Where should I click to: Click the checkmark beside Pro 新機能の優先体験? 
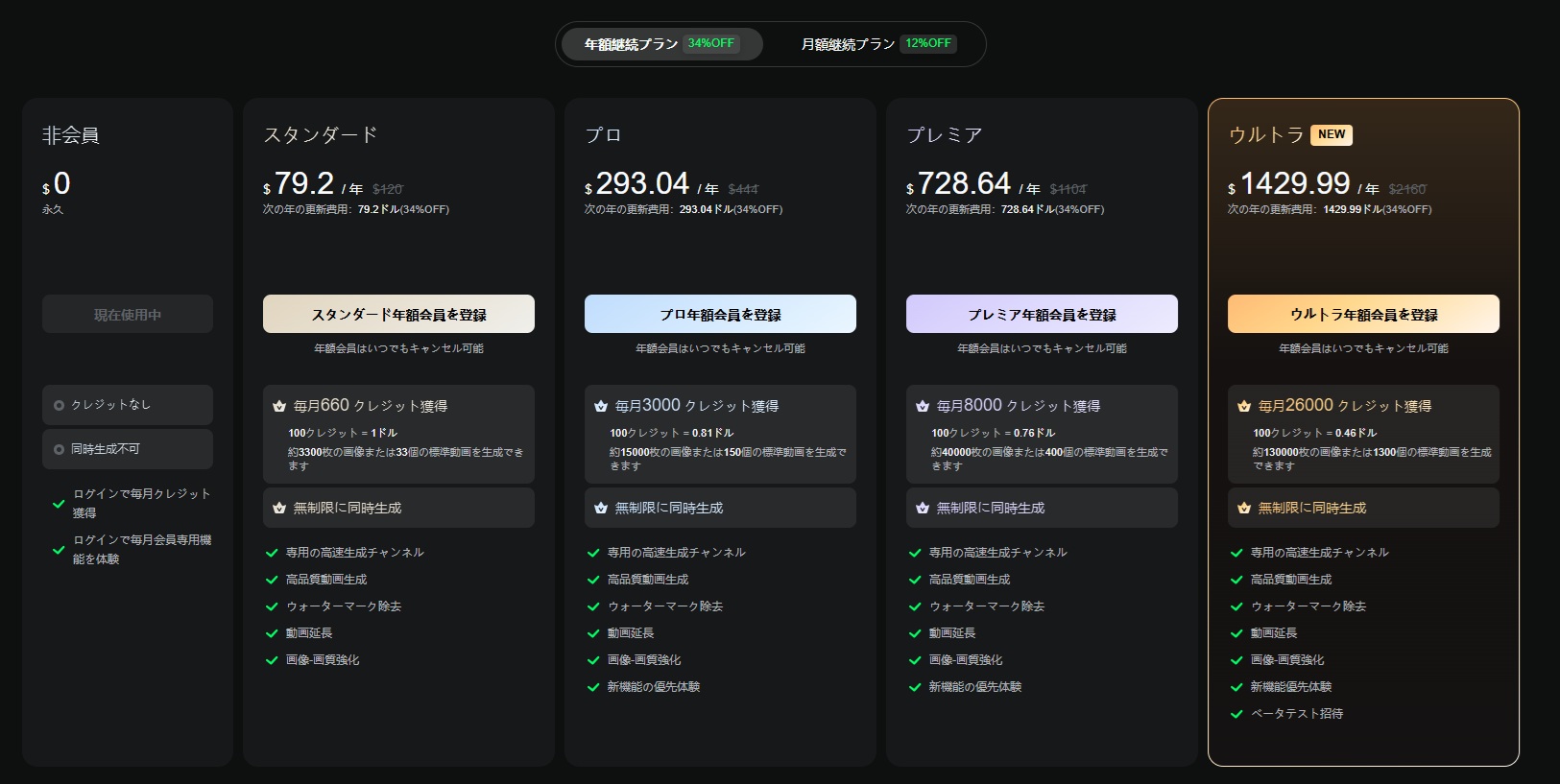point(594,687)
